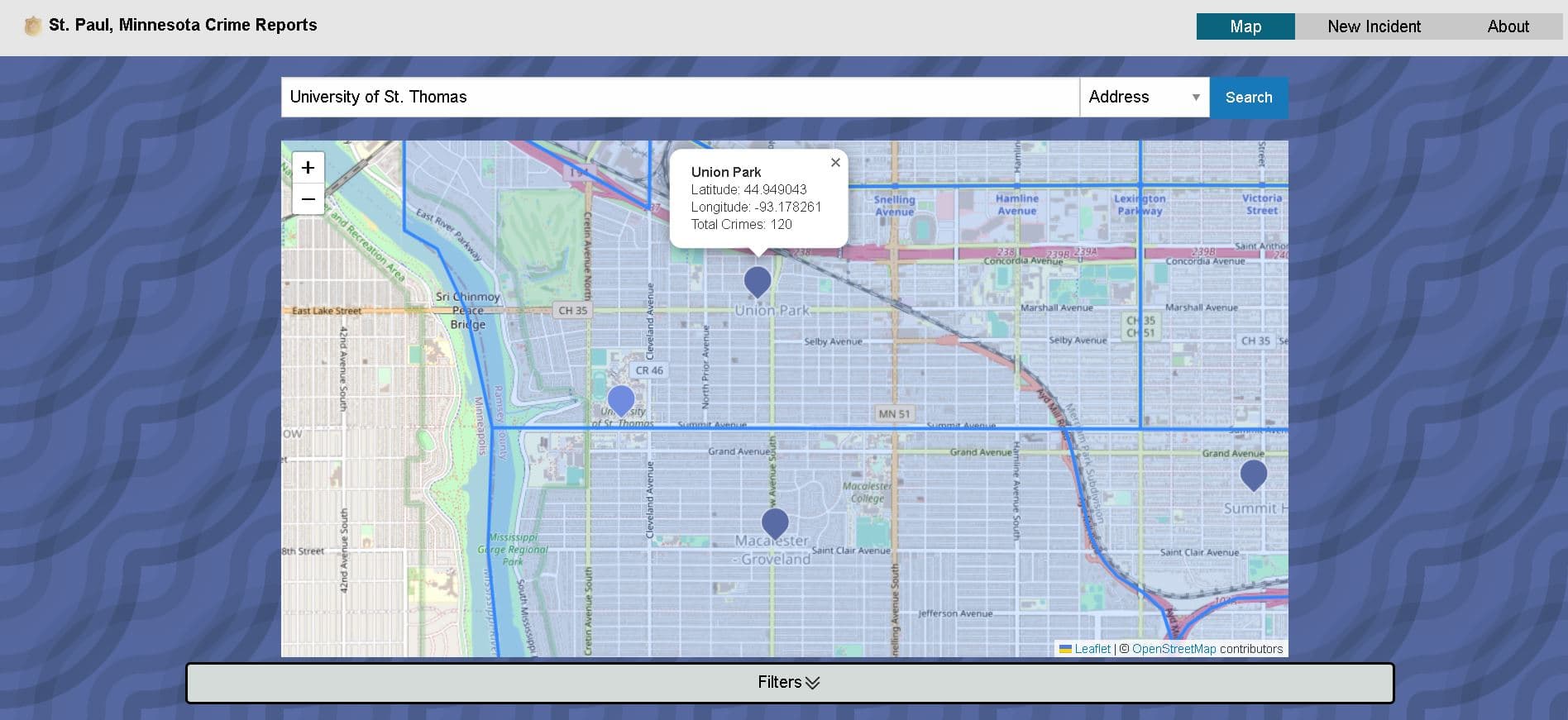Viewport: 1568px width, 720px height.
Task: Click the Macalester College label on map
Action: [x=867, y=493]
